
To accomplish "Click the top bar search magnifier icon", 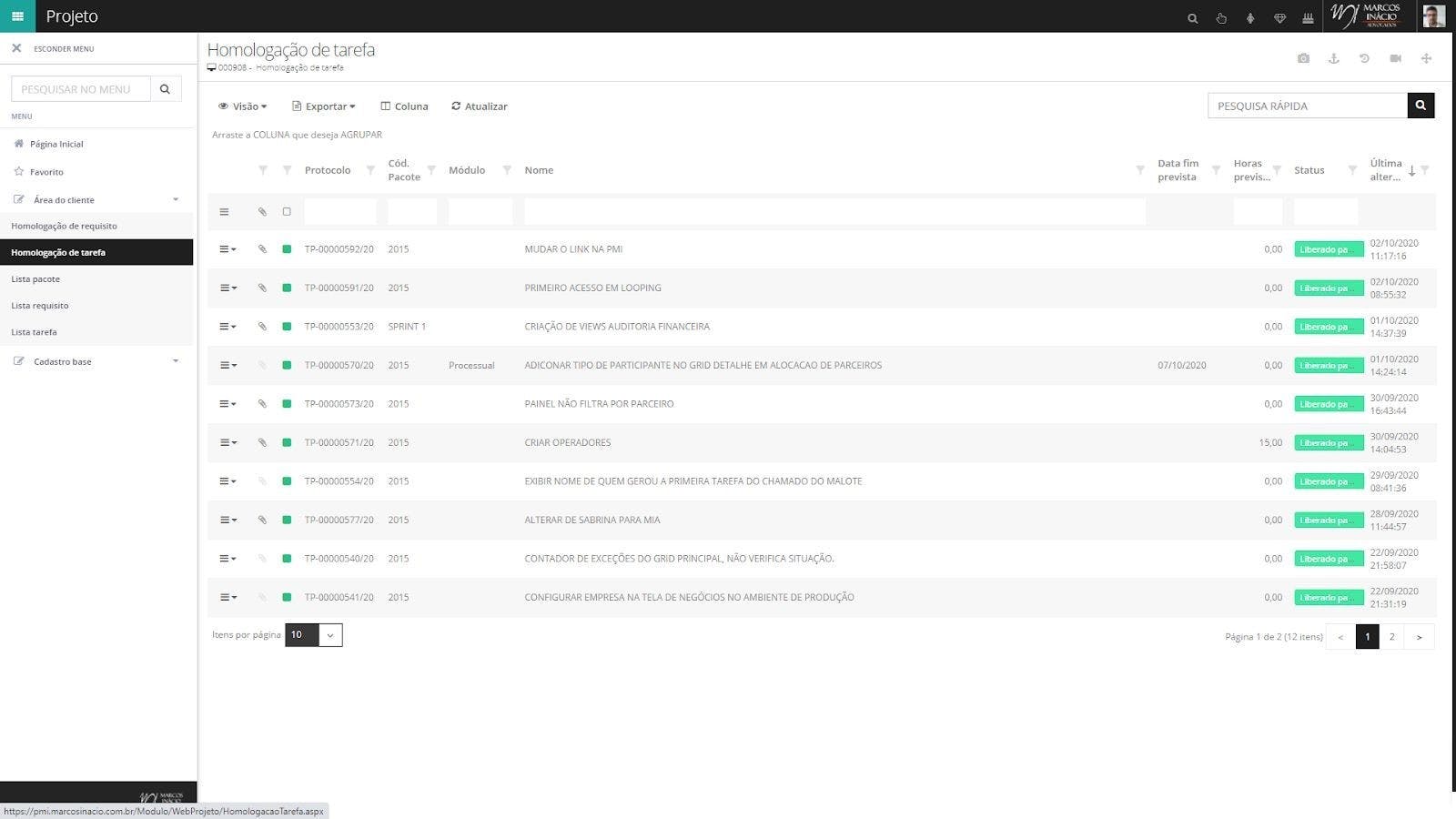I will (1192, 18).
